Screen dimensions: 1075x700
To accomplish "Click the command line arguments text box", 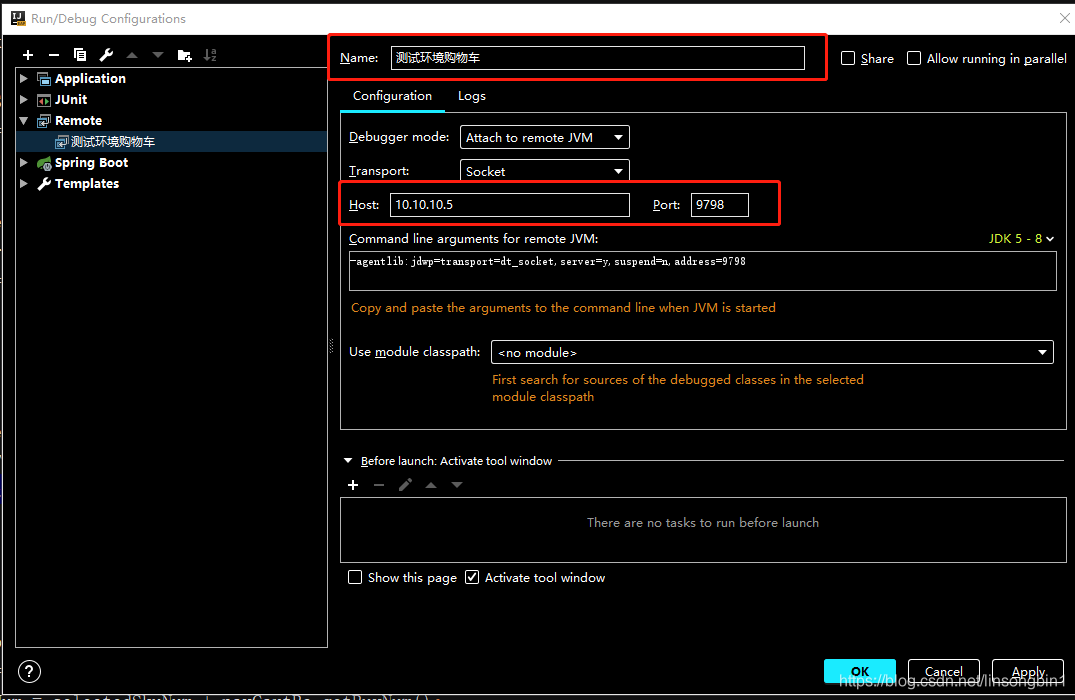I will (702, 271).
